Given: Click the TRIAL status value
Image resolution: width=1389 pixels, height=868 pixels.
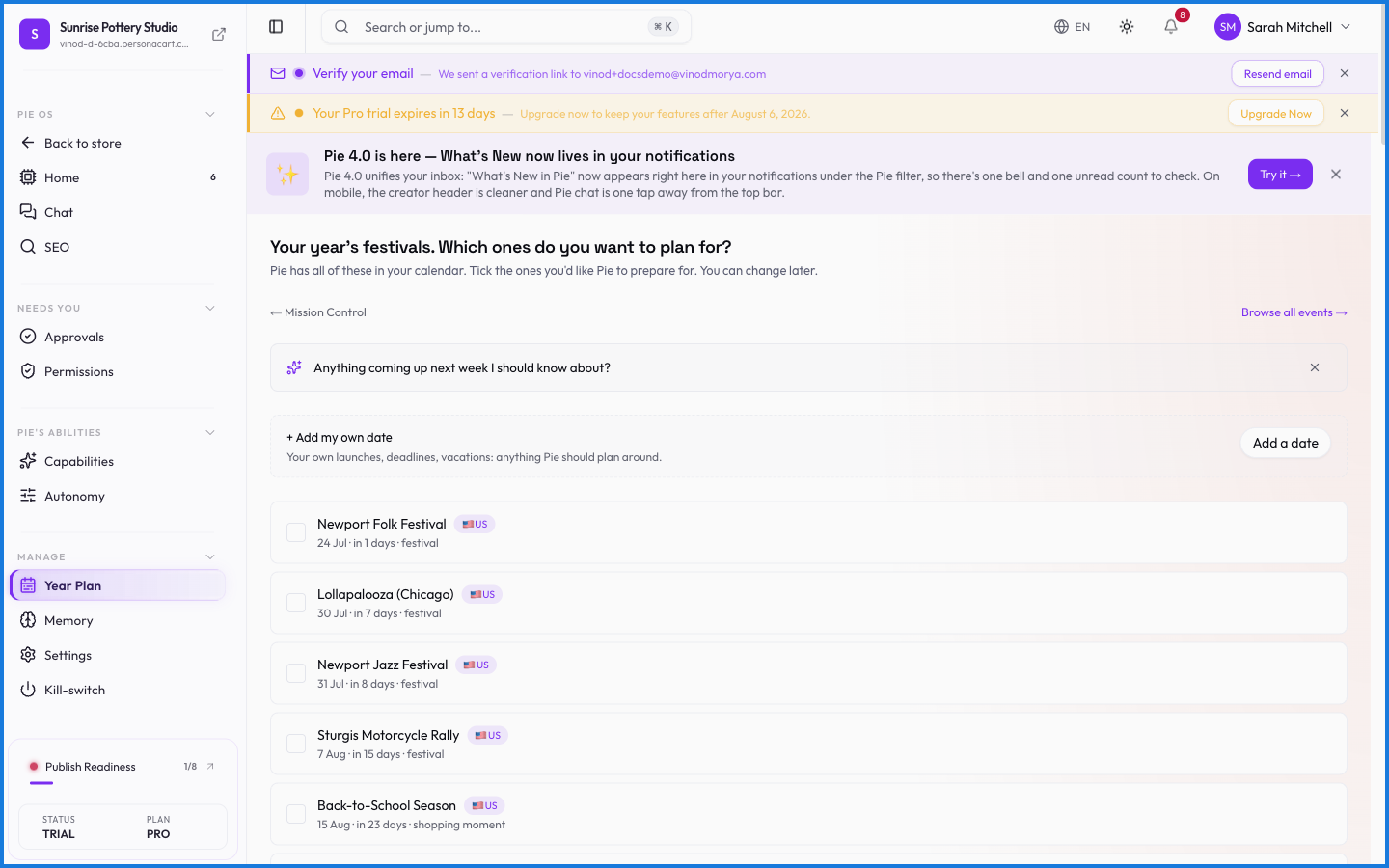Looking at the screenshot, I should 59,834.
